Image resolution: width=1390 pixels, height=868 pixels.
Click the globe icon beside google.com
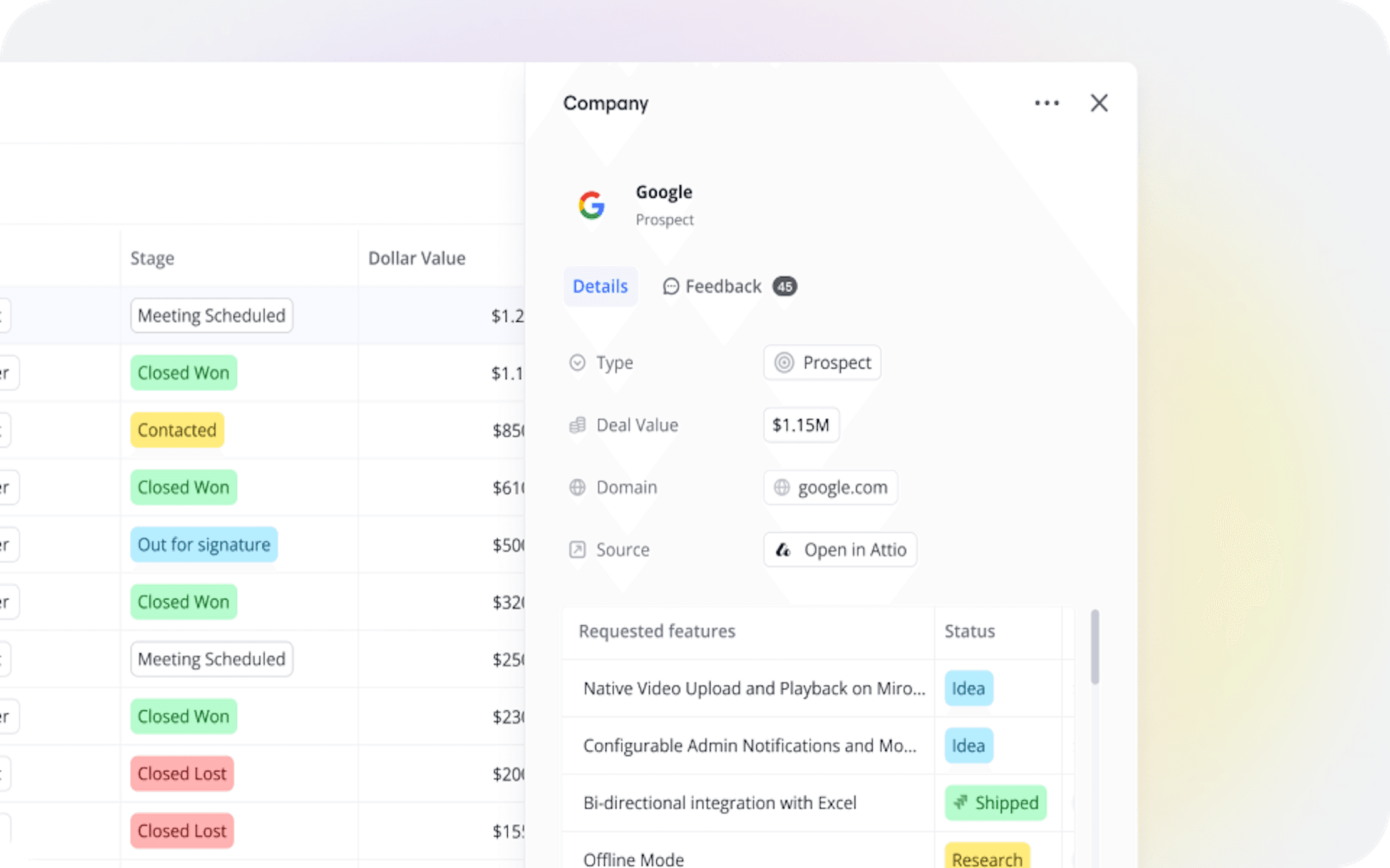click(x=782, y=488)
